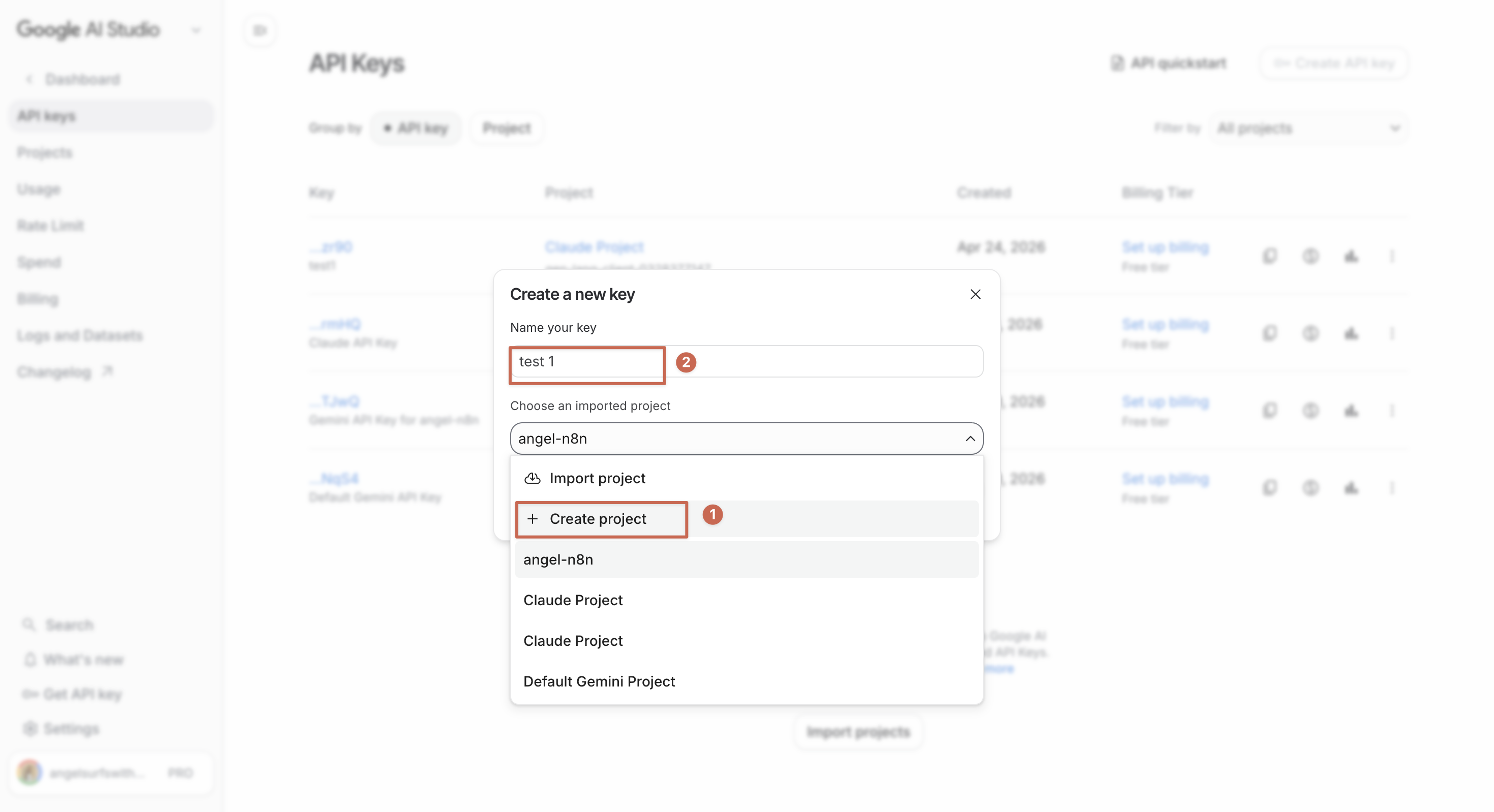Close the Create a new key dialog
This screenshot has width=1494, height=812.
976,294
